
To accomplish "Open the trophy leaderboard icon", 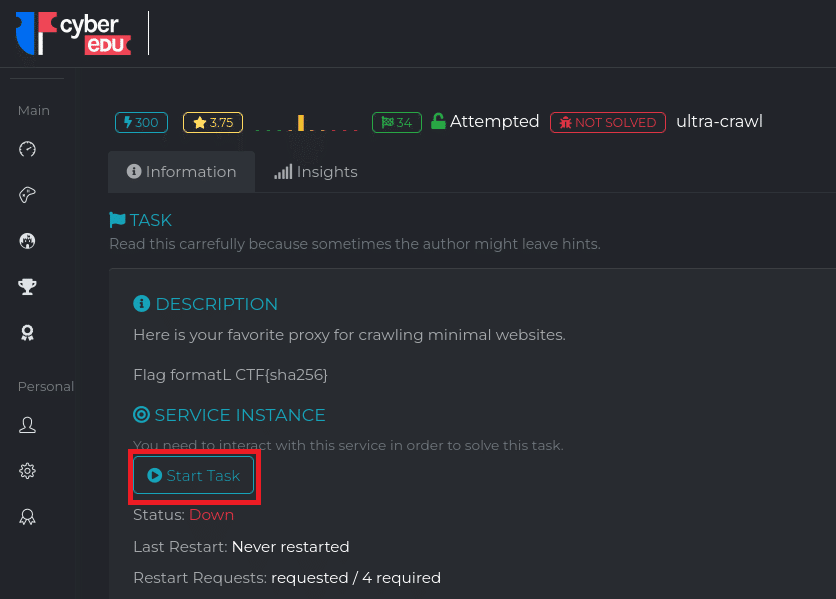I will [27, 287].
